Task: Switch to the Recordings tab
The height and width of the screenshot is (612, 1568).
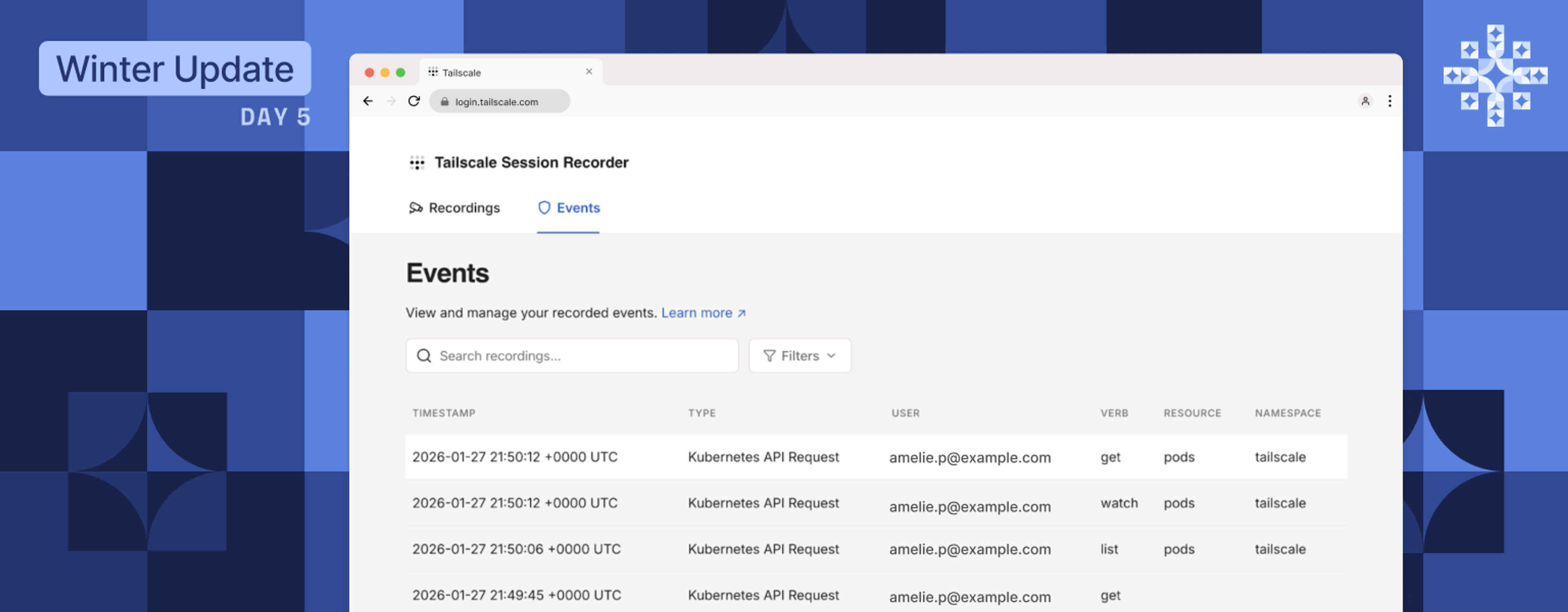Action: (x=454, y=208)
